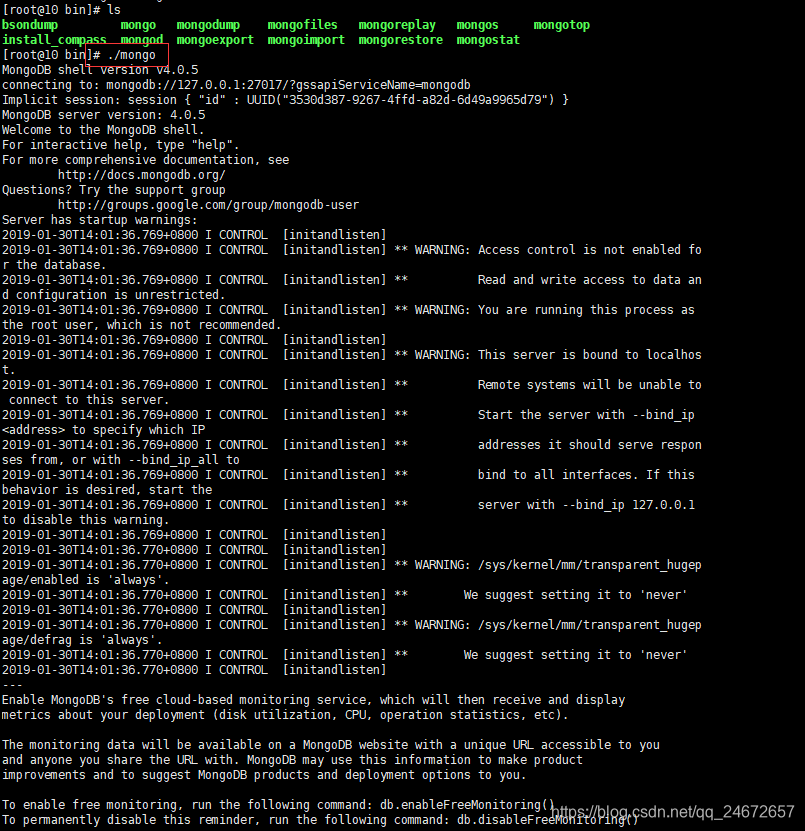Click the mongodump entry in the listing

click(x=208, y=25)
